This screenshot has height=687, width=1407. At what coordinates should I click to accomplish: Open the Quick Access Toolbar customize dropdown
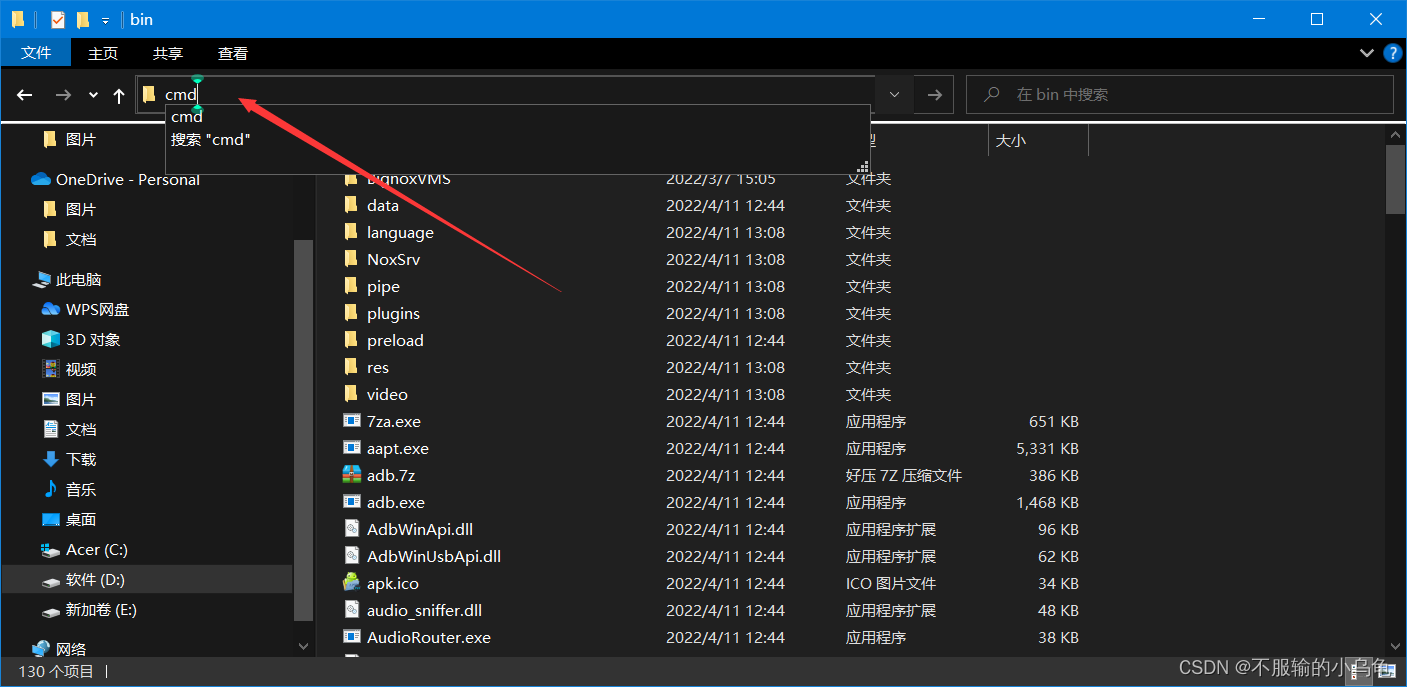coord(105,20)
